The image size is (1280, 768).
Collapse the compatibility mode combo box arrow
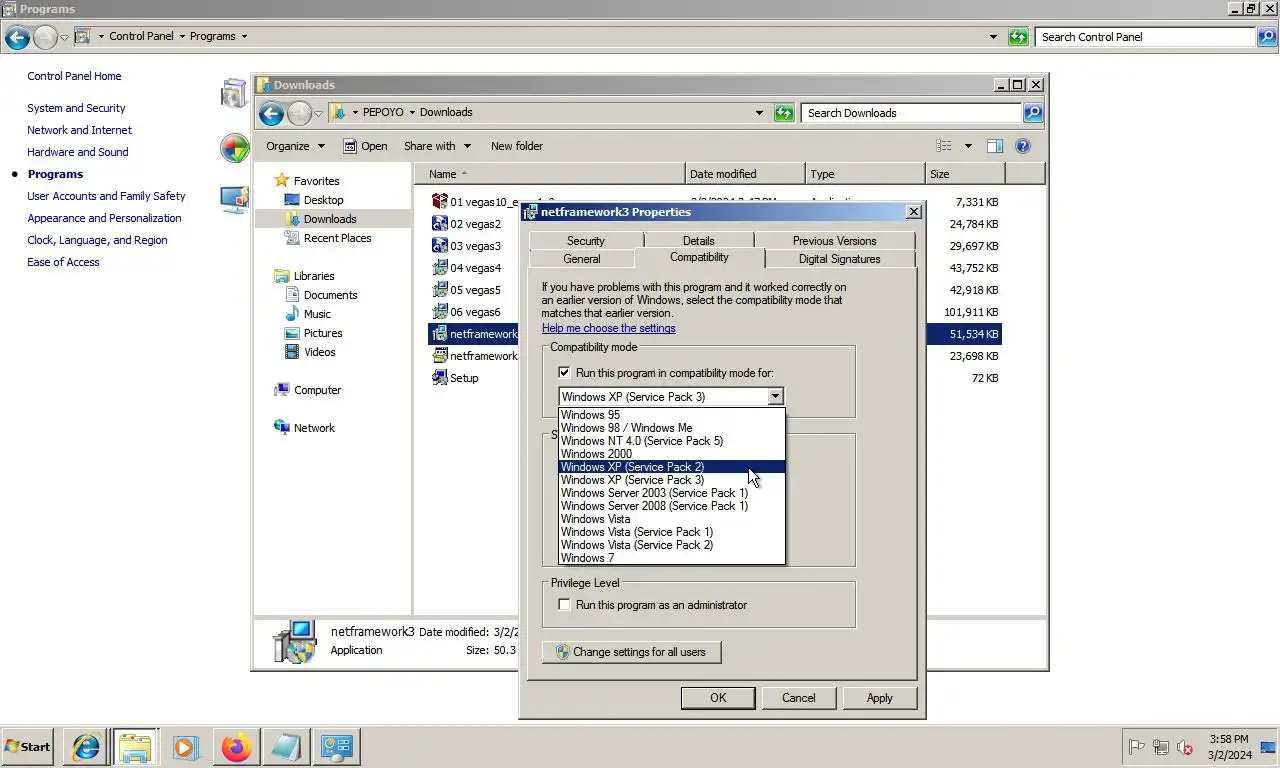[x=775, y=397]
